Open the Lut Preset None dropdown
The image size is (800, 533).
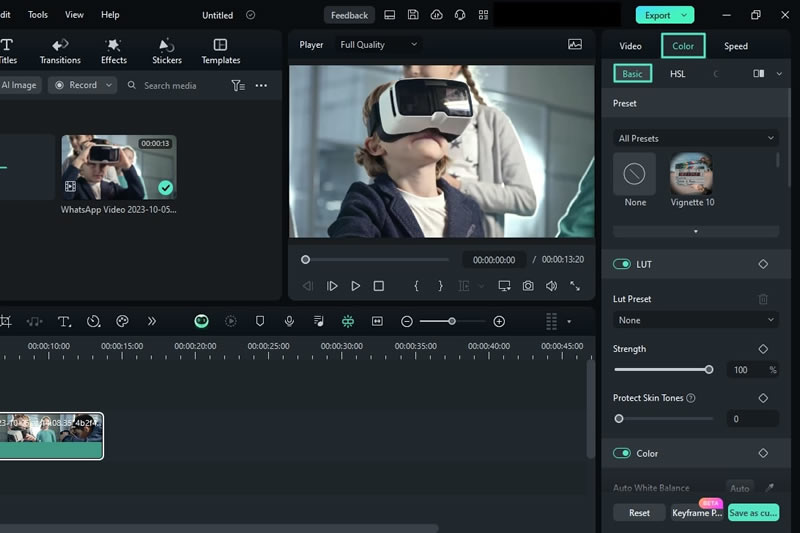coord(696,320)
